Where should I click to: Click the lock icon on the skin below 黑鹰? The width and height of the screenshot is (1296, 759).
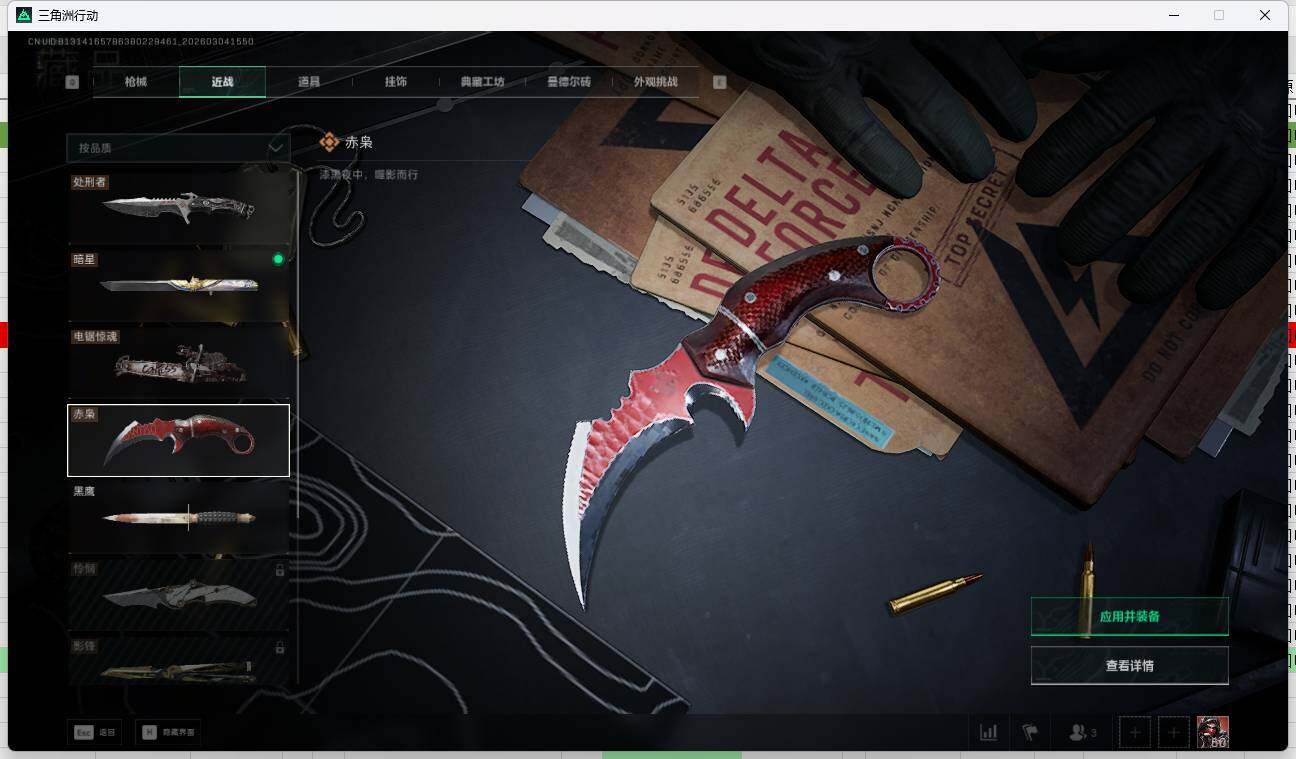point(280,570)
